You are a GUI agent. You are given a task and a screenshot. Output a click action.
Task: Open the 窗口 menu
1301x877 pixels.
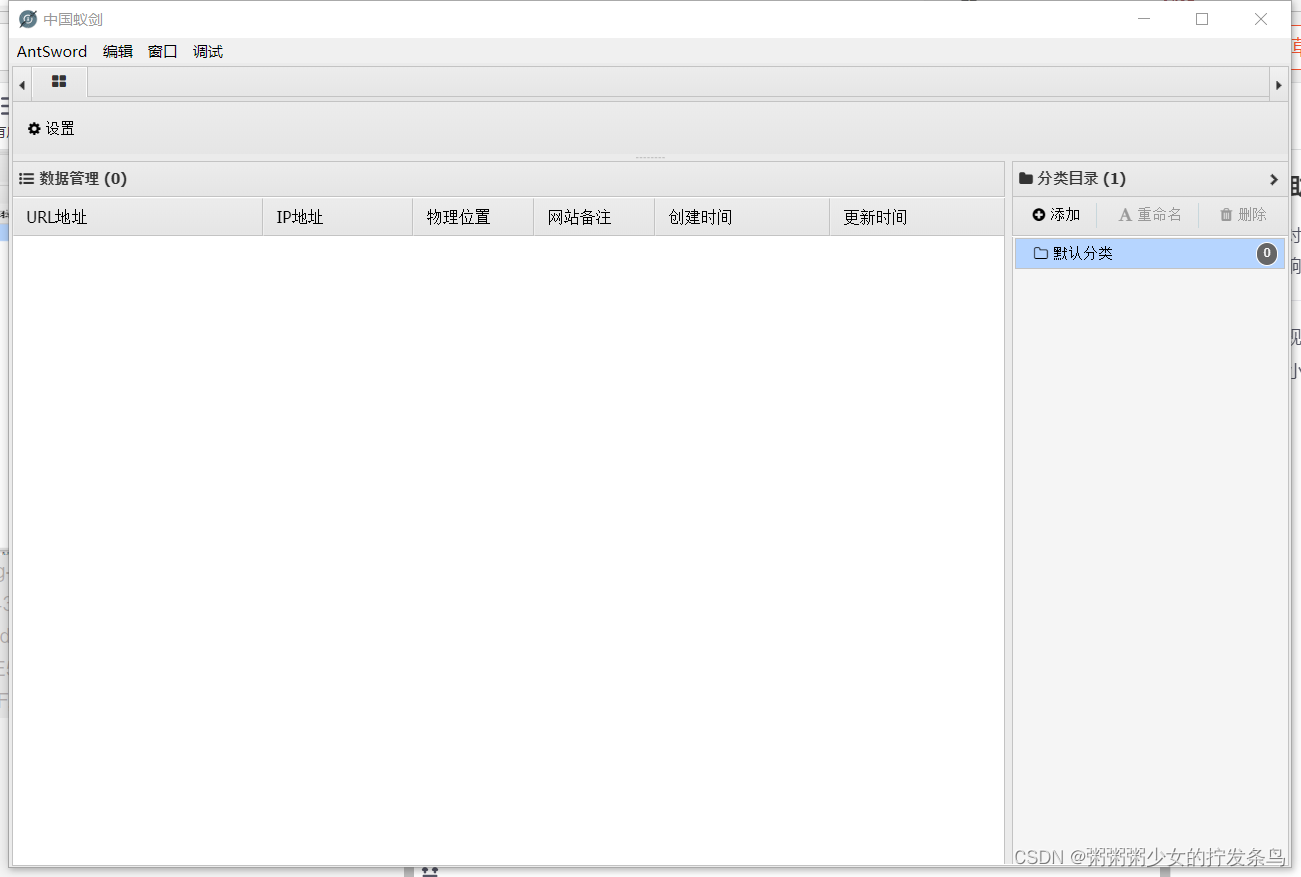pyautogui.click(x=163, y=52)
